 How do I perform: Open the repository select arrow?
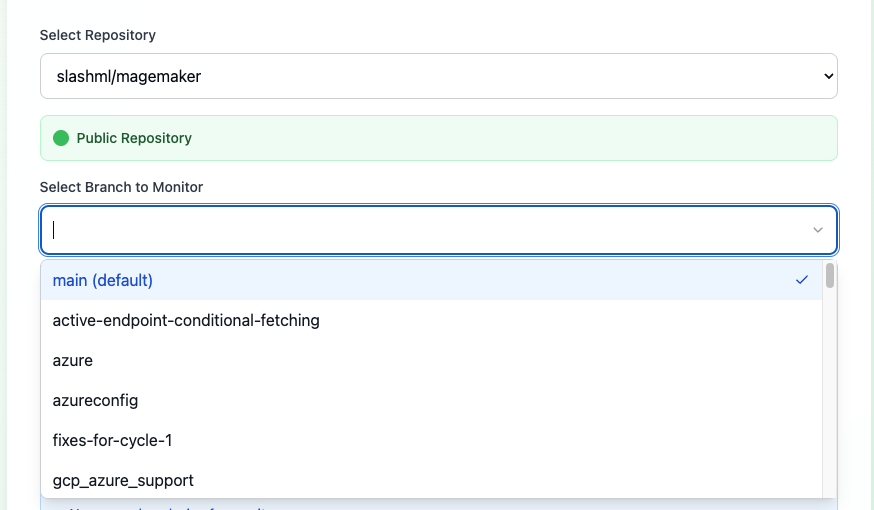point(828,76)
